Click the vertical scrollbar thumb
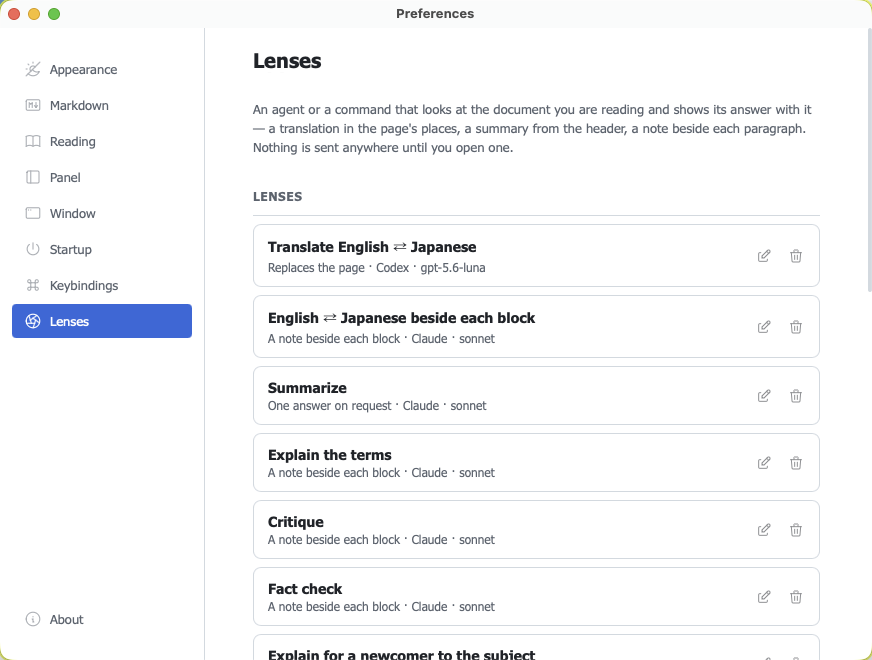872x660 pixels. pos(870,159)
